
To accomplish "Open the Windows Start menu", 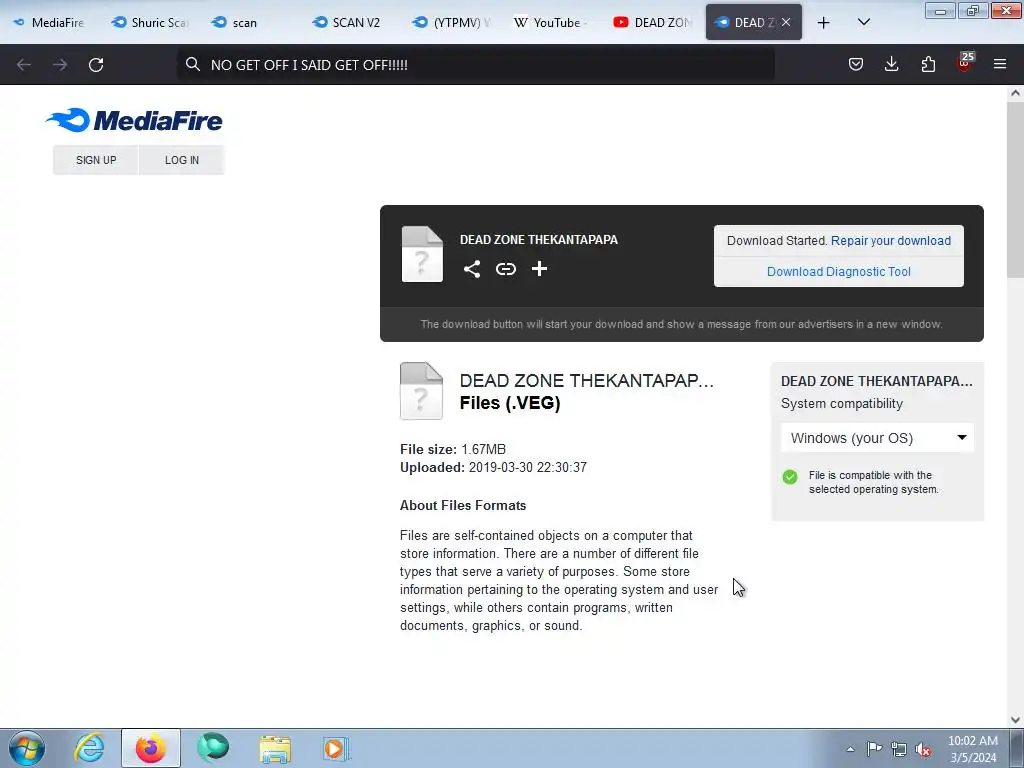I will 27,748.
